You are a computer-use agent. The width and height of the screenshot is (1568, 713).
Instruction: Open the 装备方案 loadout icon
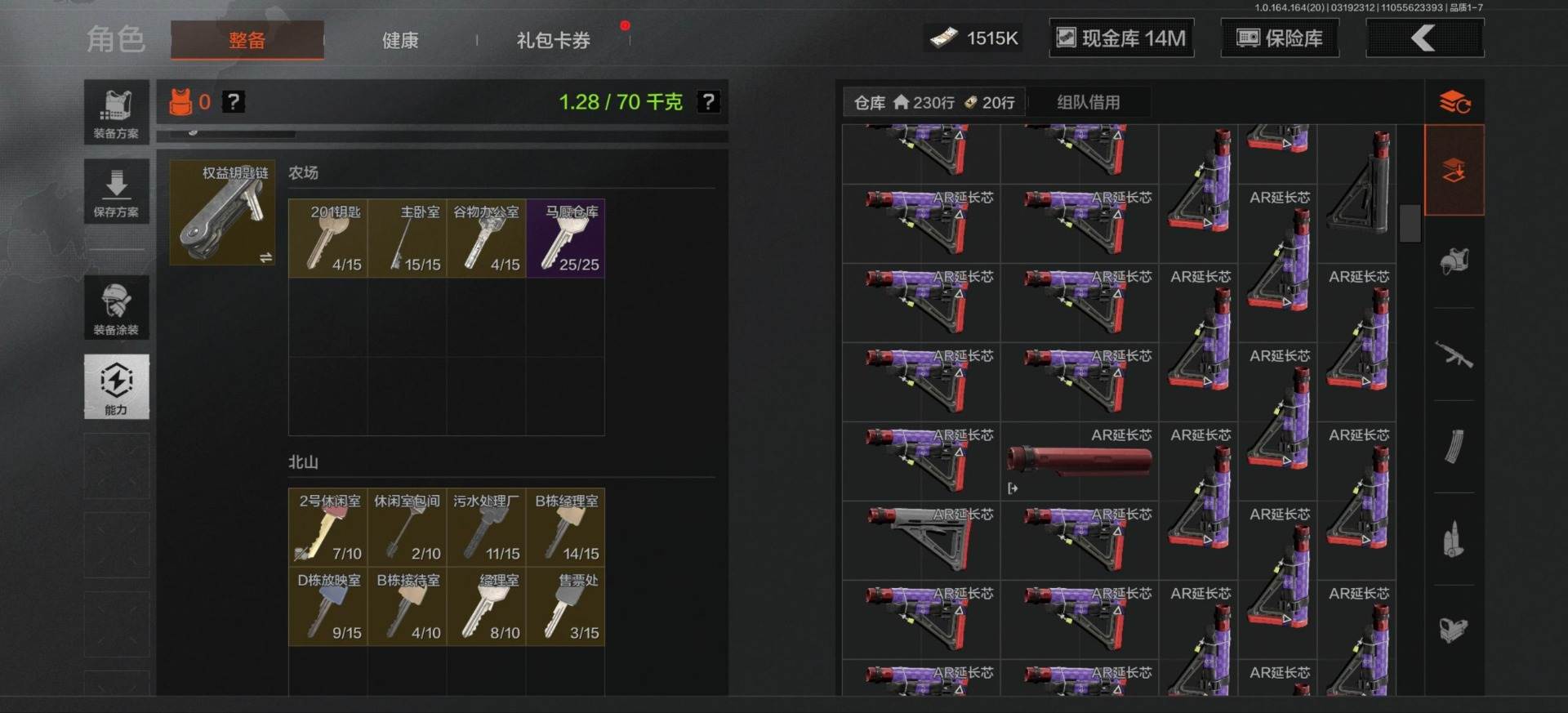[116, 113]
